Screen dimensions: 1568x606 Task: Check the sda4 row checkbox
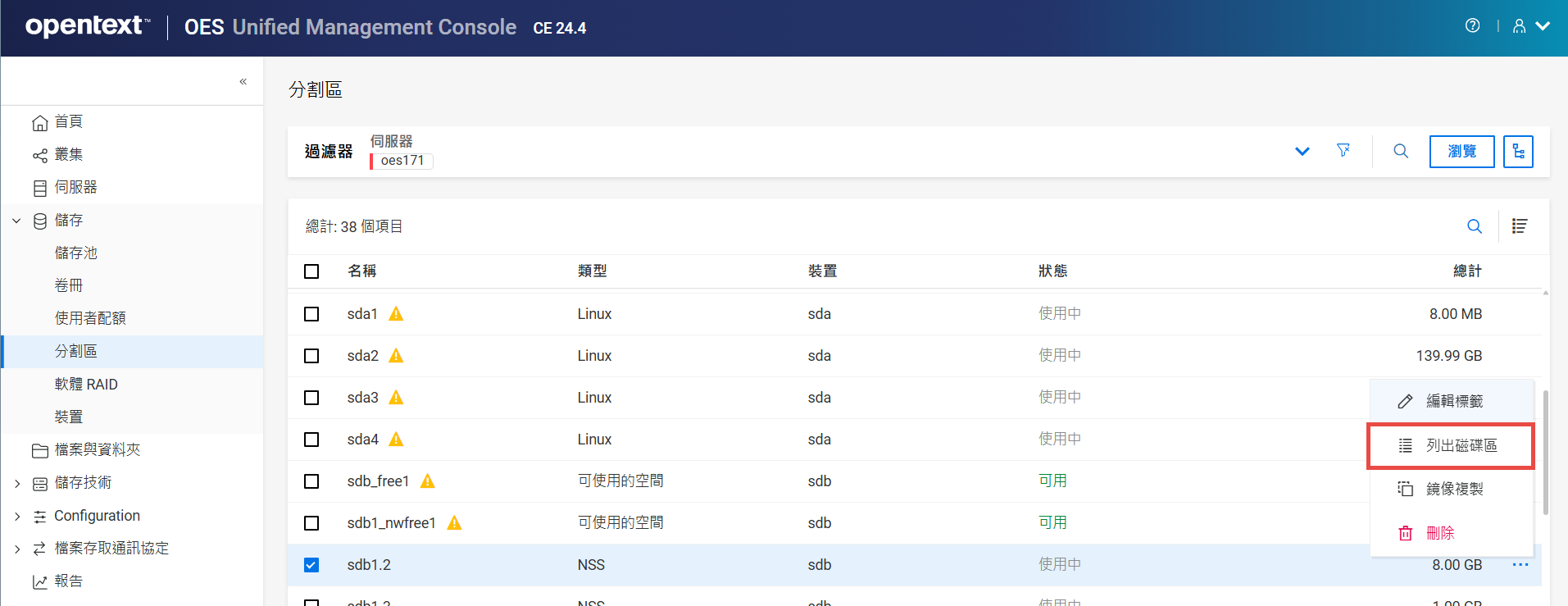311,440
